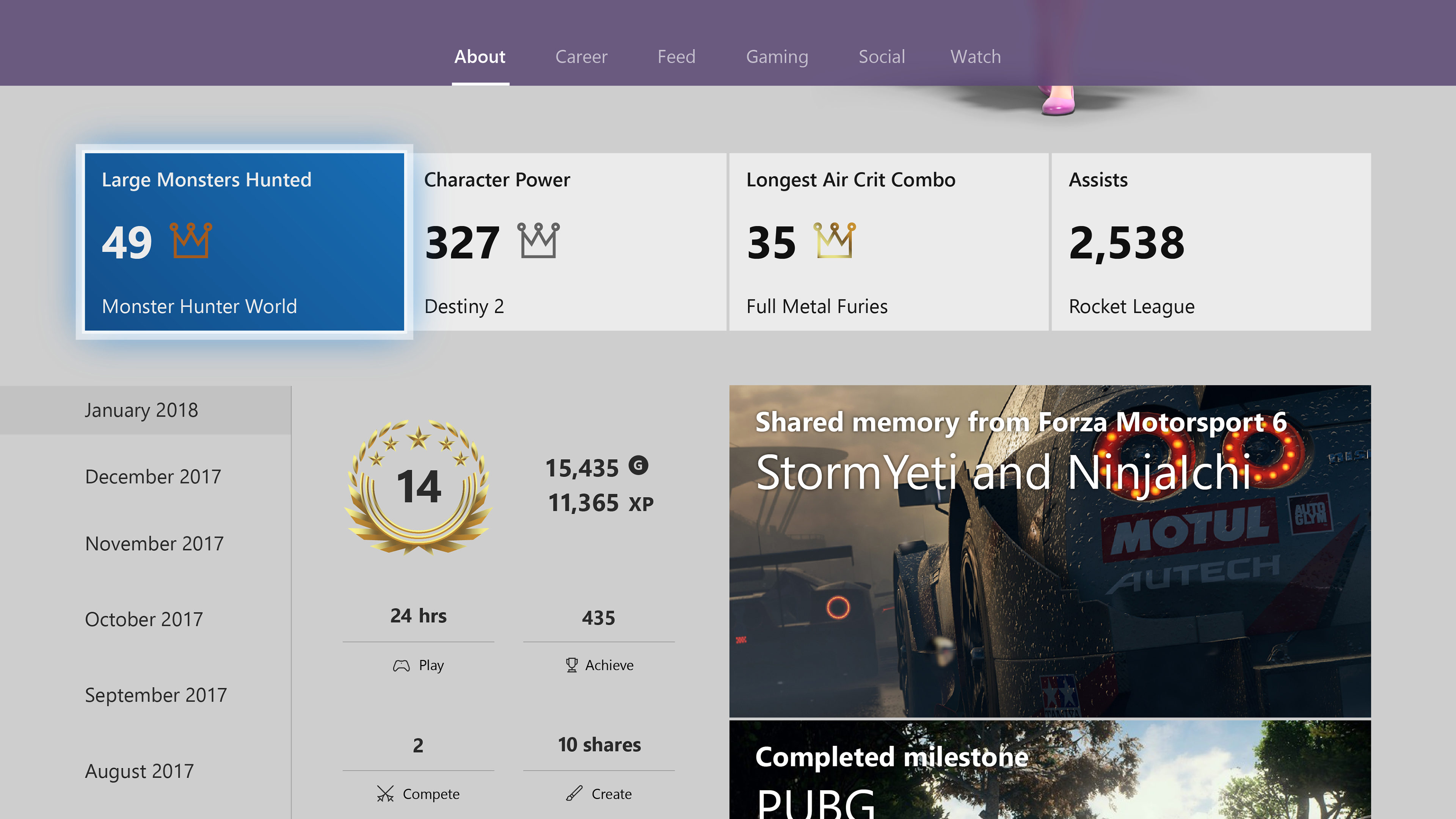Select September 2017 in month list
Screen dimensions: 1456x819
click(x=155, y=695)
